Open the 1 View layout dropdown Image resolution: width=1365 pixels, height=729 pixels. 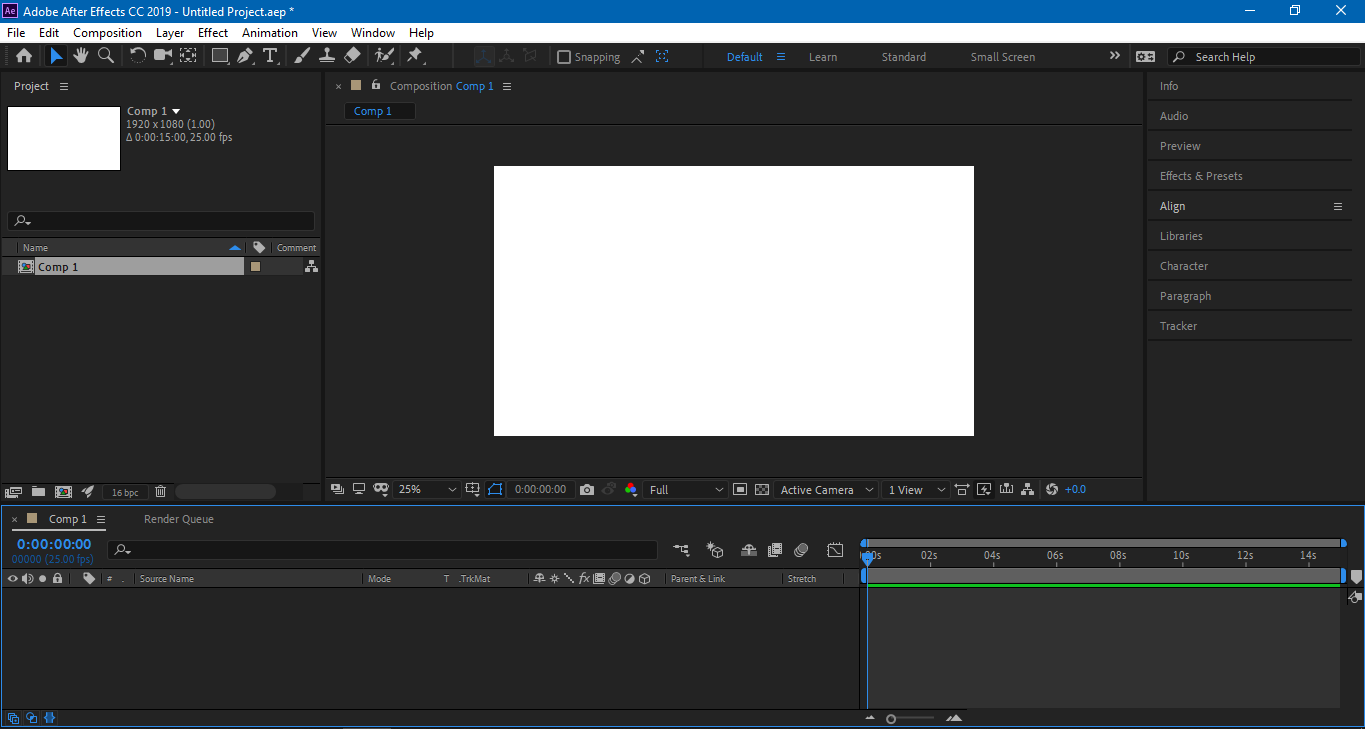tap(917, 490)
